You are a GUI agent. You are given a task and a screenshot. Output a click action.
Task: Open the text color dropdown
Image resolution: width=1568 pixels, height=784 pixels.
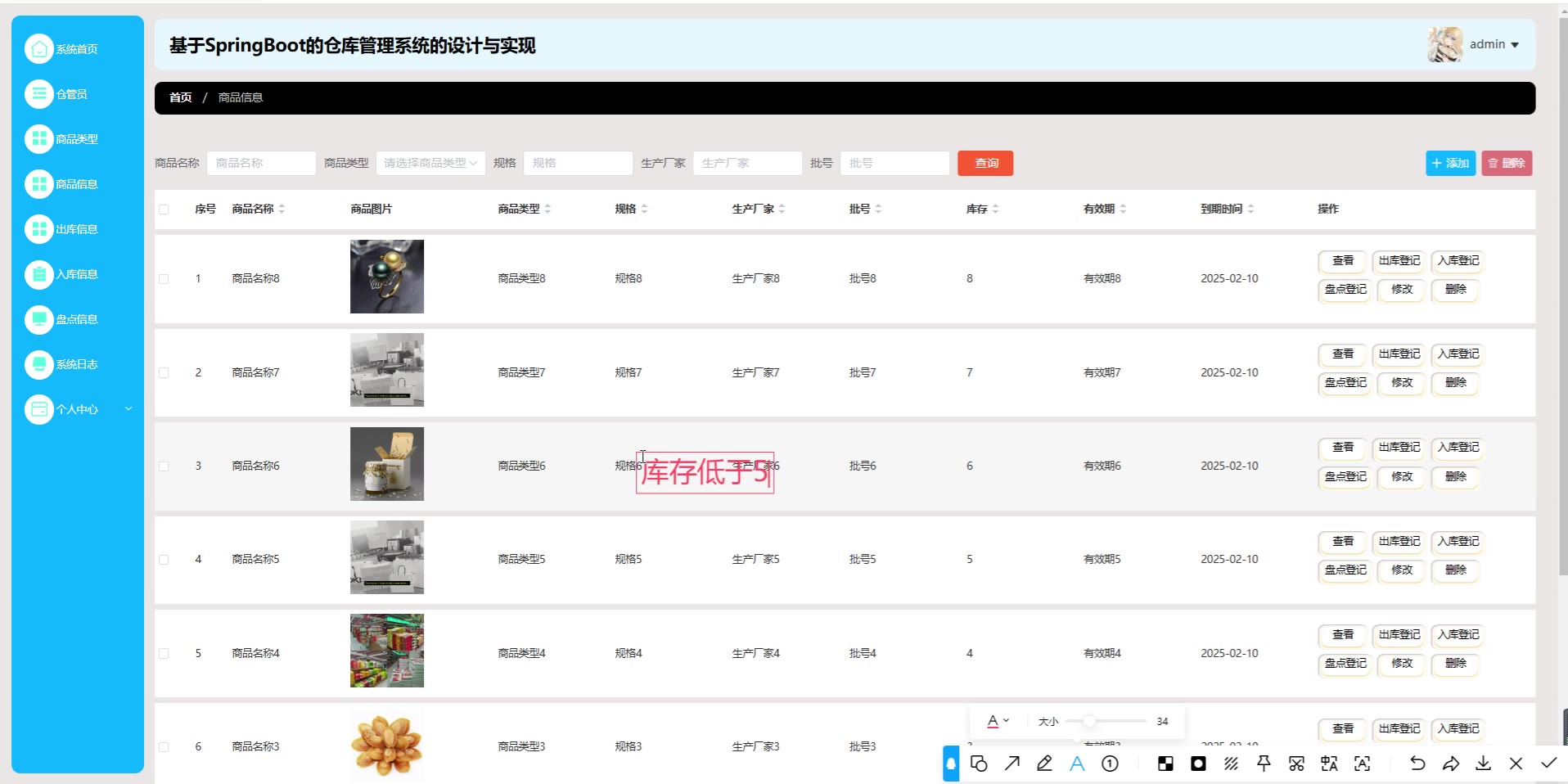tap(998, 721)
